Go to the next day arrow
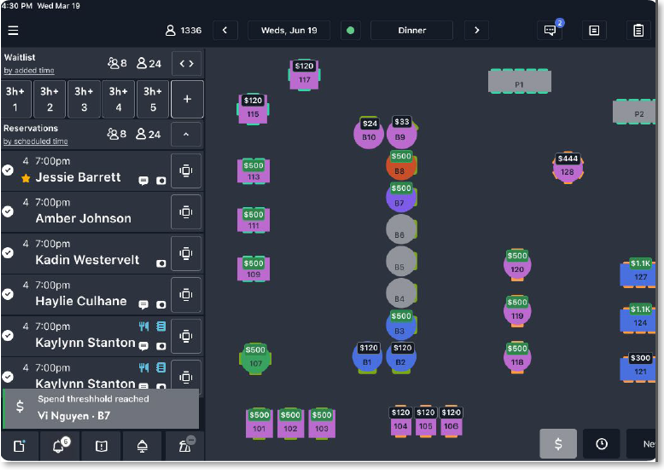 (x=477, y=30)
